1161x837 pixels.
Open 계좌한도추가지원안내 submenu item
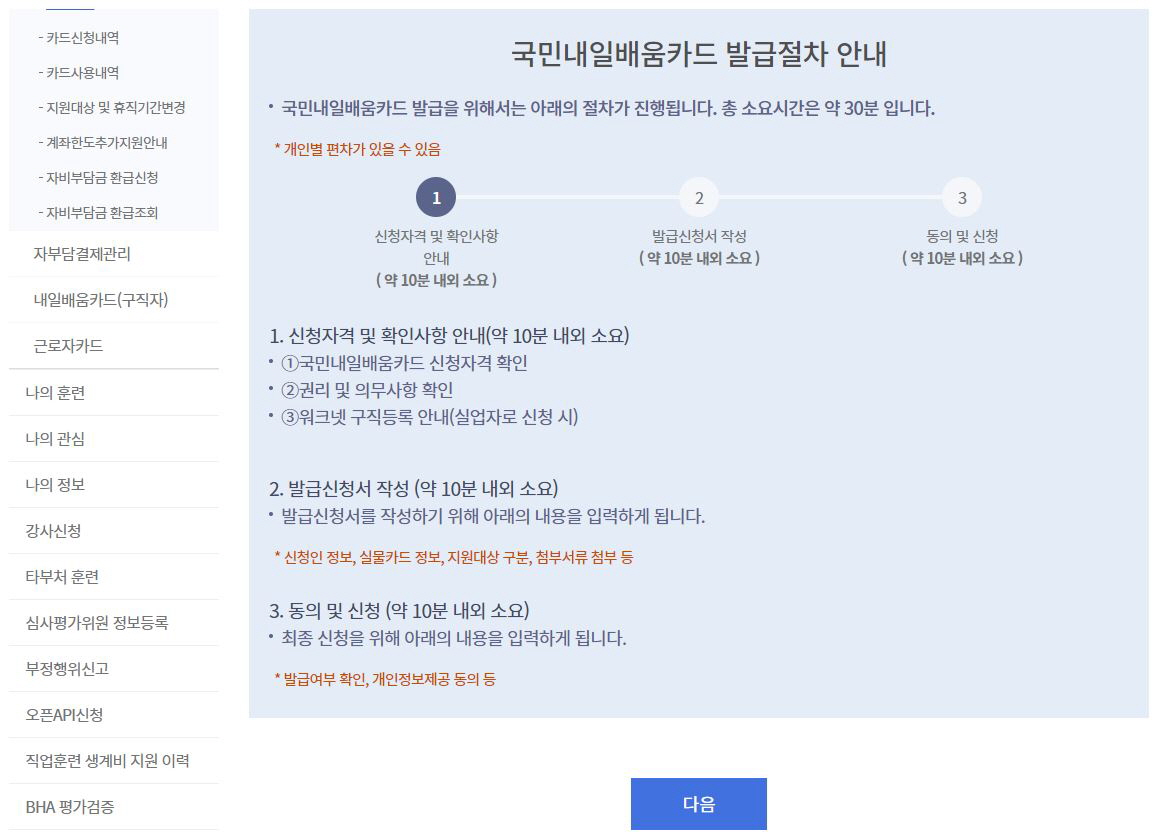pos(103,142)
